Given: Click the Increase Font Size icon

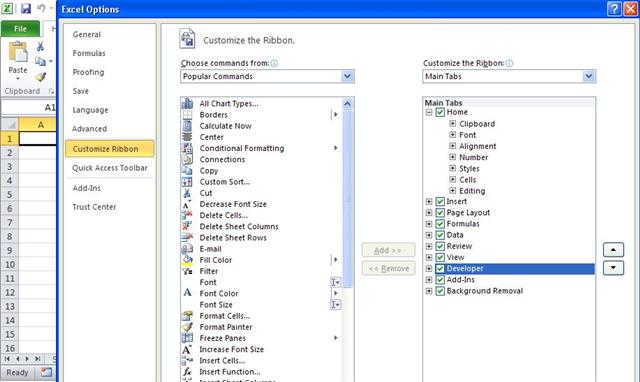Looking at the screenshot, I should 187,349.
